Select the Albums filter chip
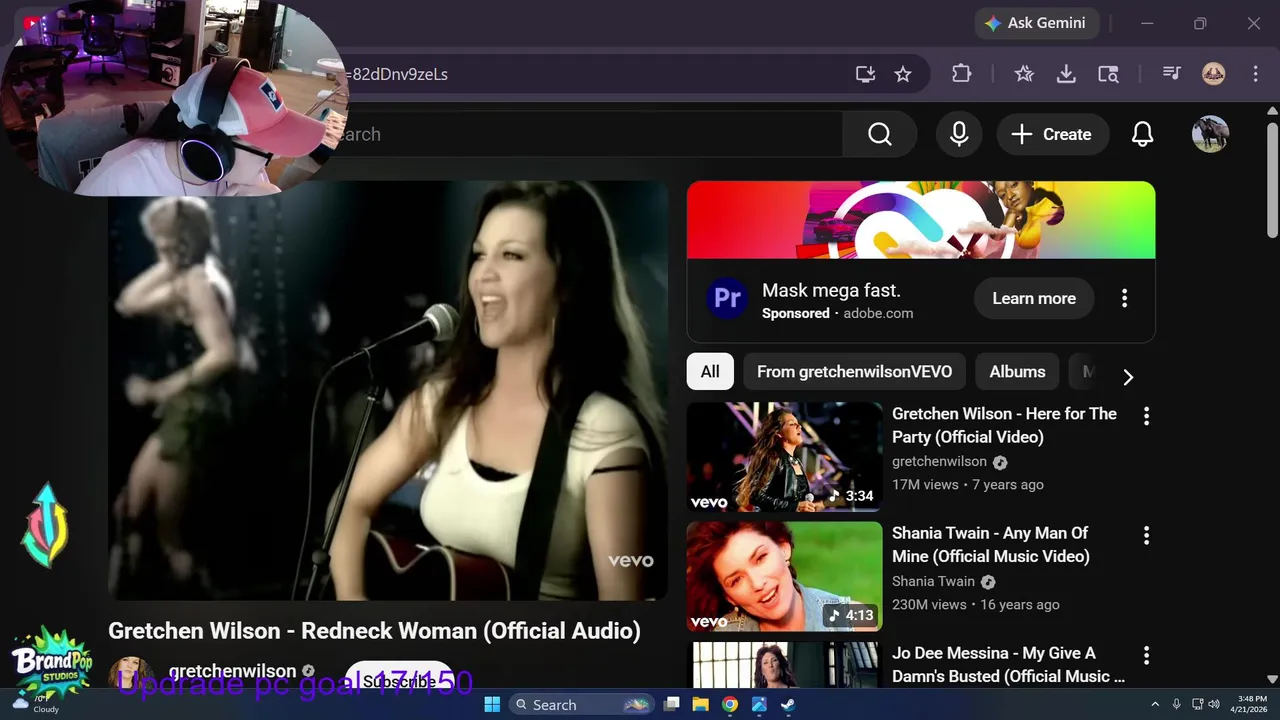 coord(1017,371)
